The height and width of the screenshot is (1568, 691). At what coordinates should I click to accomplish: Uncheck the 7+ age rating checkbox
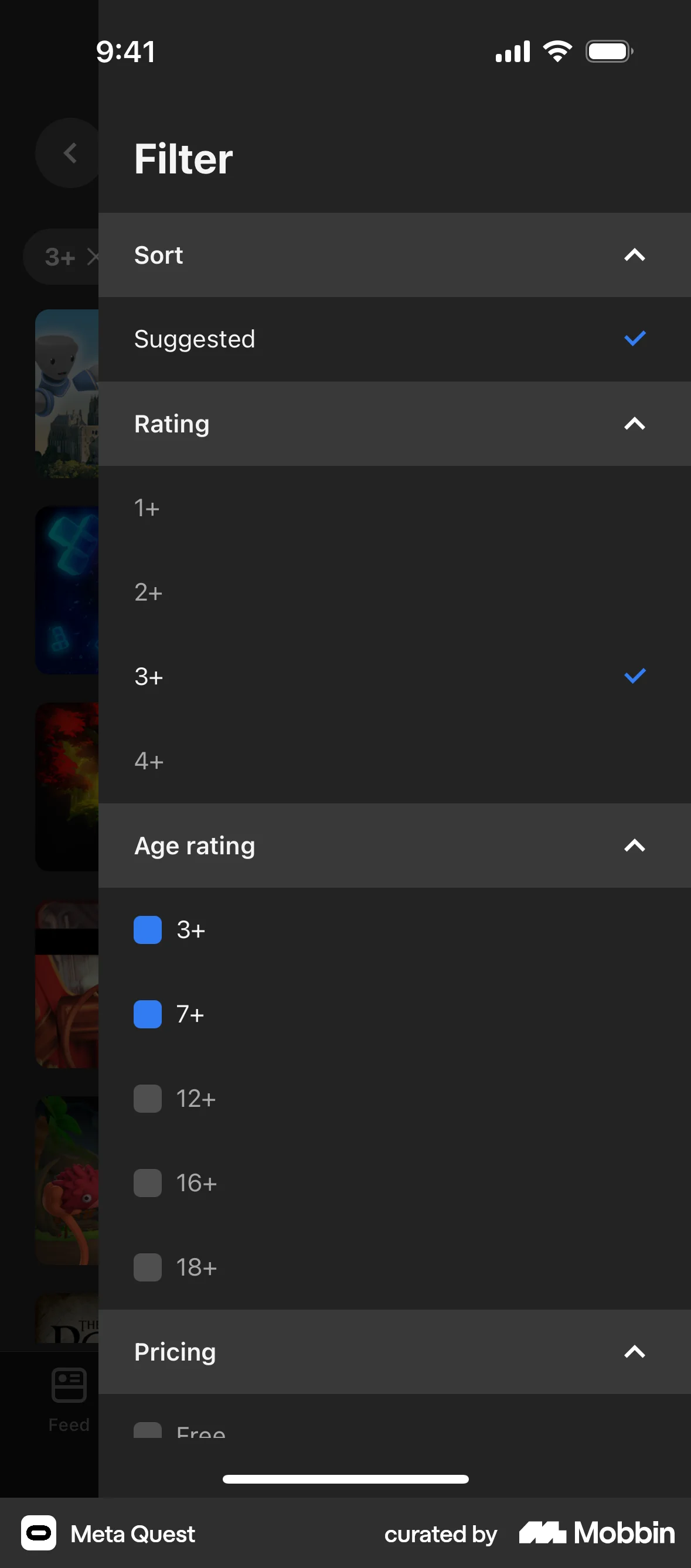click(x=147, y=1014)
